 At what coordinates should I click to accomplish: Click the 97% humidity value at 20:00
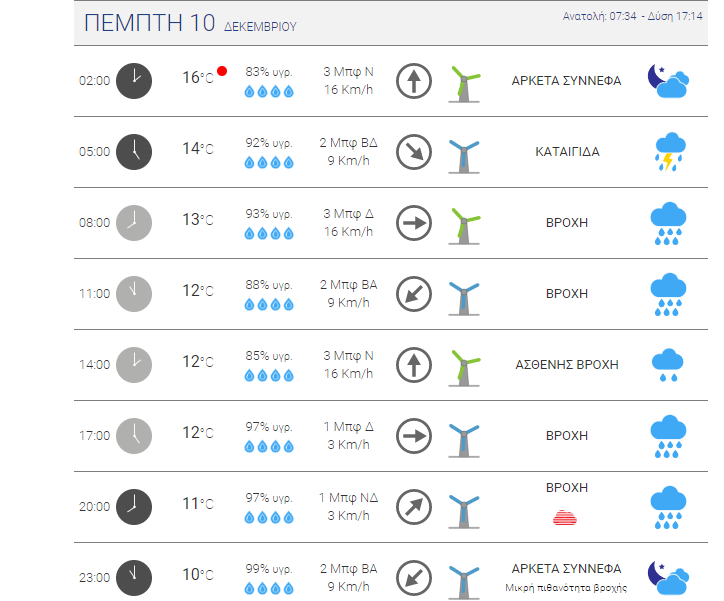[269, 498]
